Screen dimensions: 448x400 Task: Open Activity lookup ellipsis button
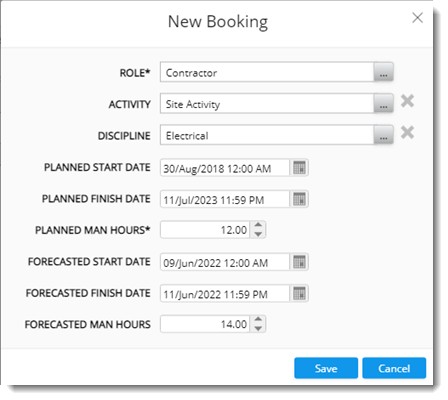[384, 103]
